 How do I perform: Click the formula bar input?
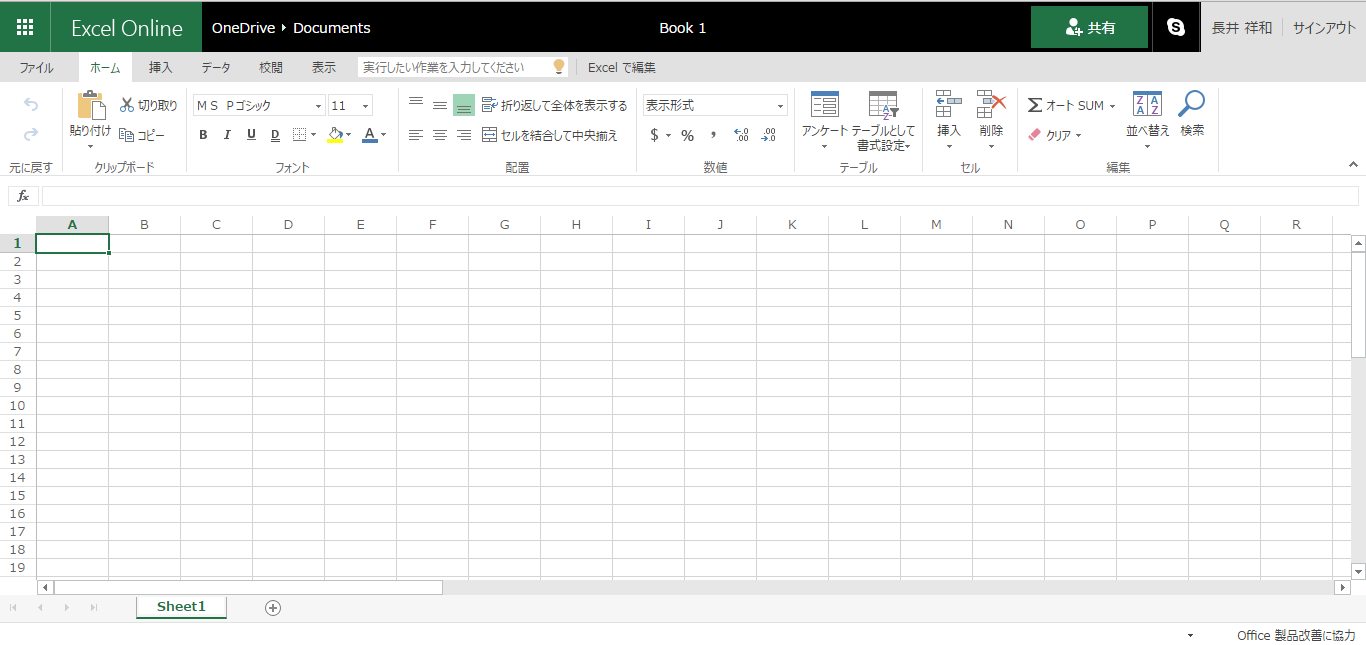(x=700, y=196)
